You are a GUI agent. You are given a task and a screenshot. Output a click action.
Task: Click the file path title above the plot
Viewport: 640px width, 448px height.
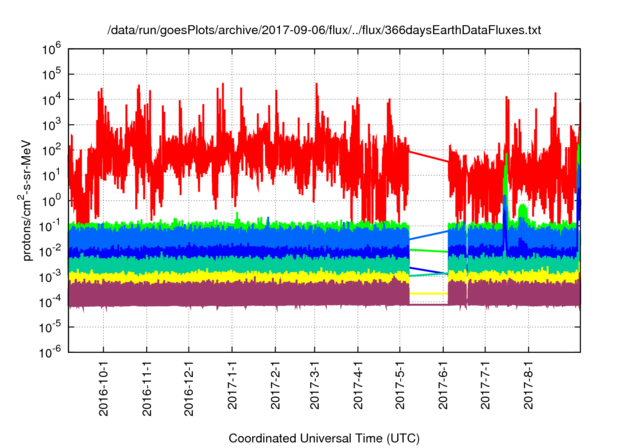pyautogui.click(x=324, y=31)
